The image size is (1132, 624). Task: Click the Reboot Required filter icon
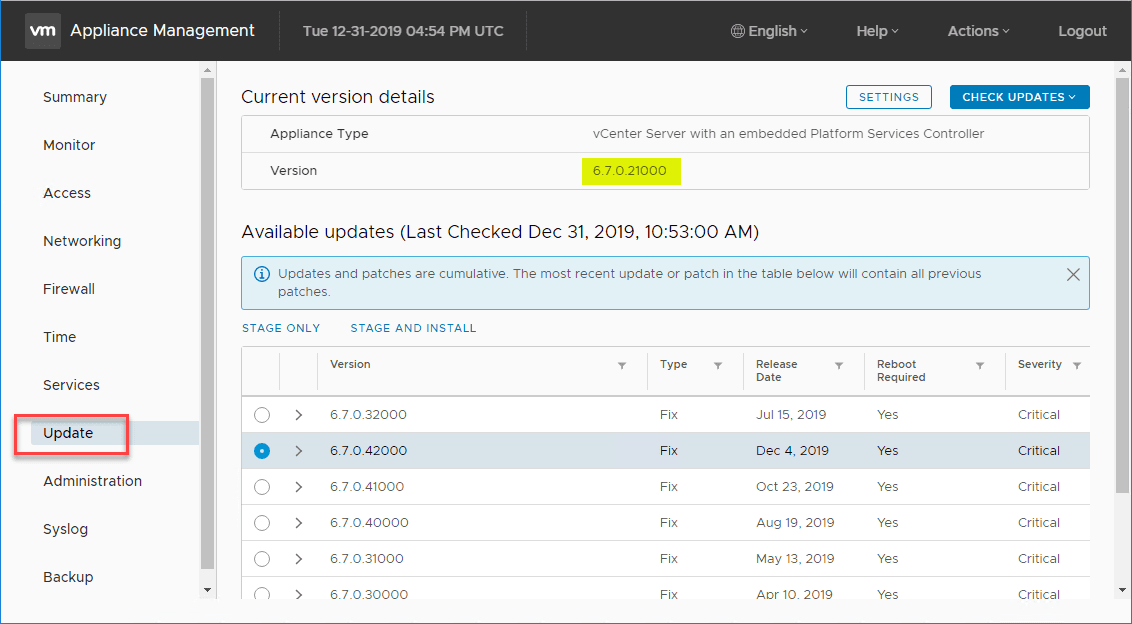point(980,366)
